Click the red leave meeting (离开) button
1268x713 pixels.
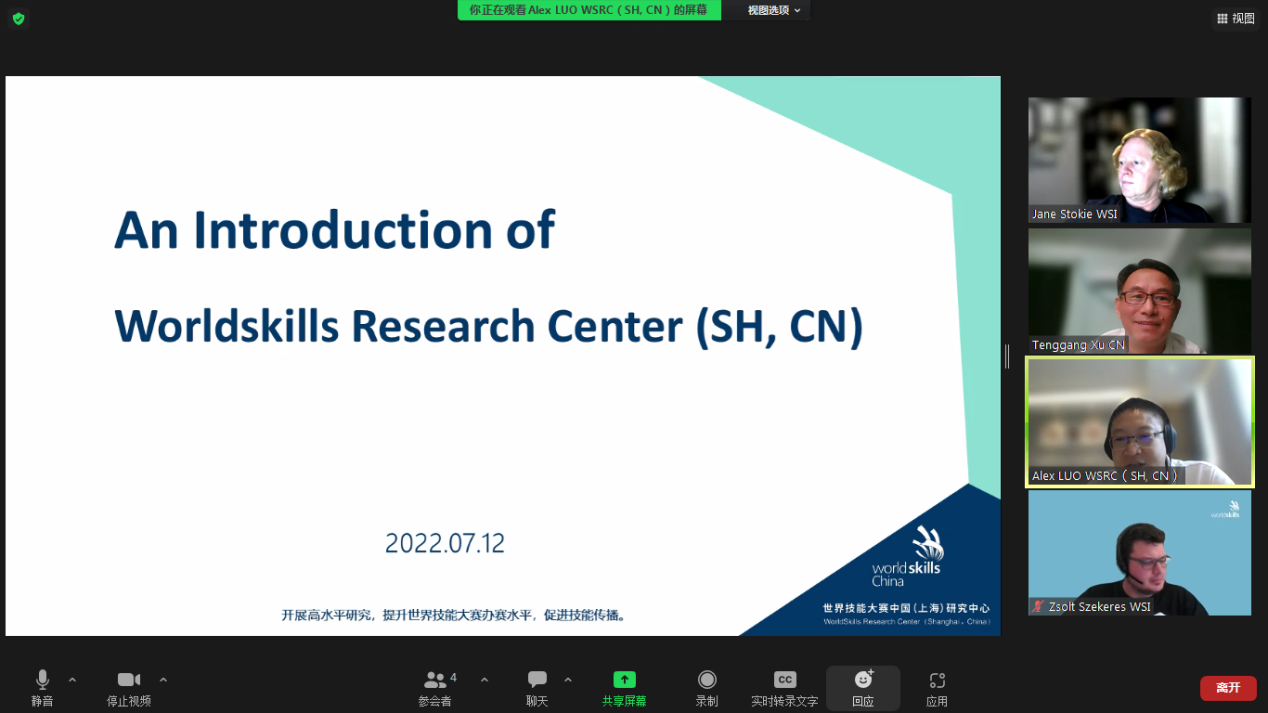(1228, 688)
